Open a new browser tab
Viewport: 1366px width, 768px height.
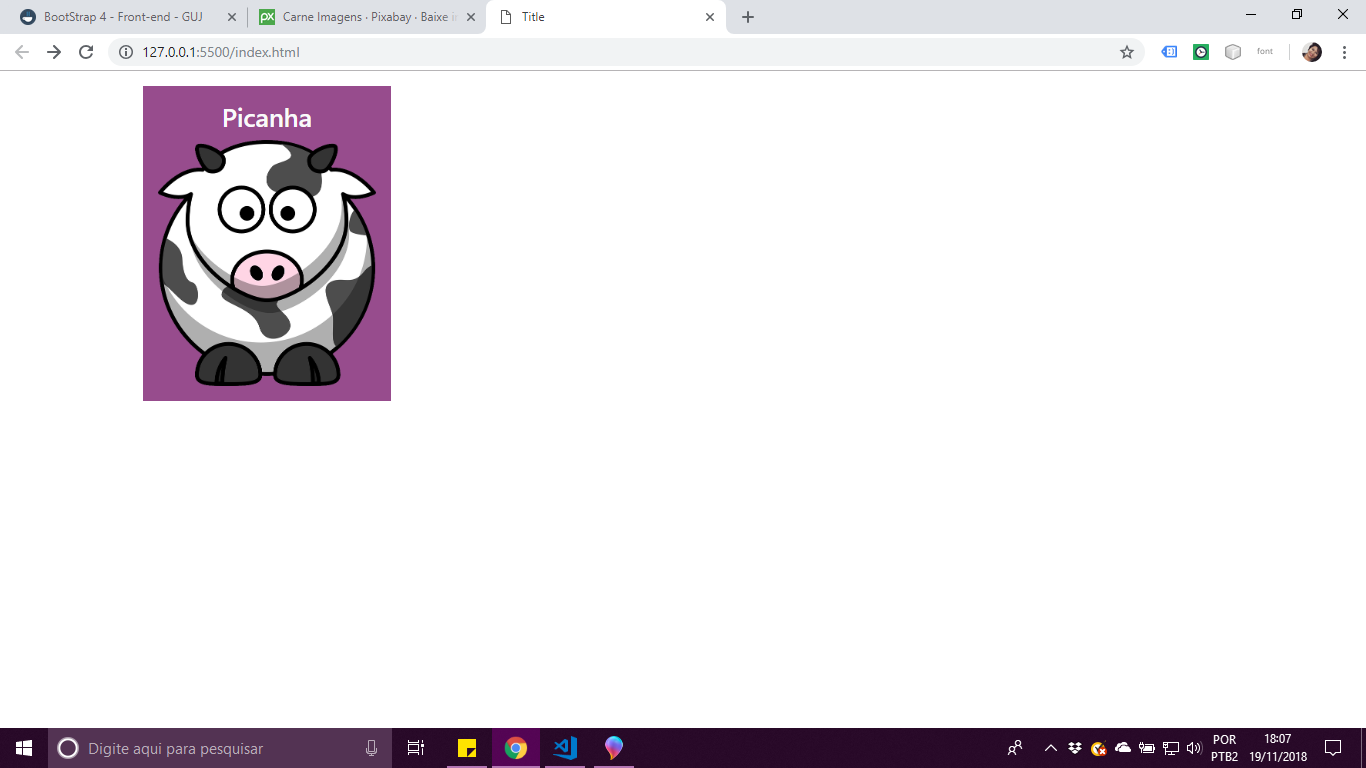(x=748, y=17)
